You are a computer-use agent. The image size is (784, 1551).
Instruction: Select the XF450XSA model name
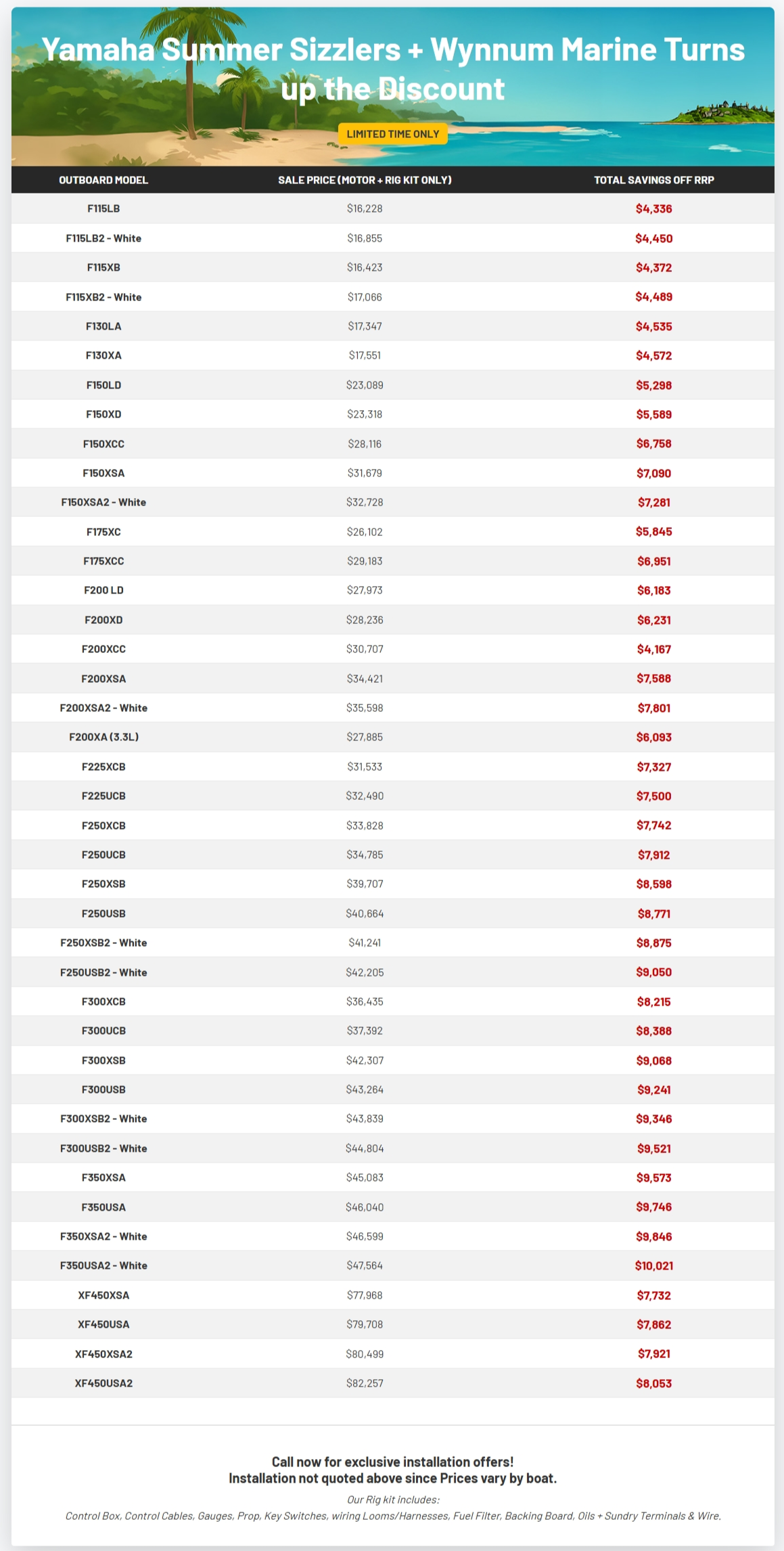point(103,1295)
